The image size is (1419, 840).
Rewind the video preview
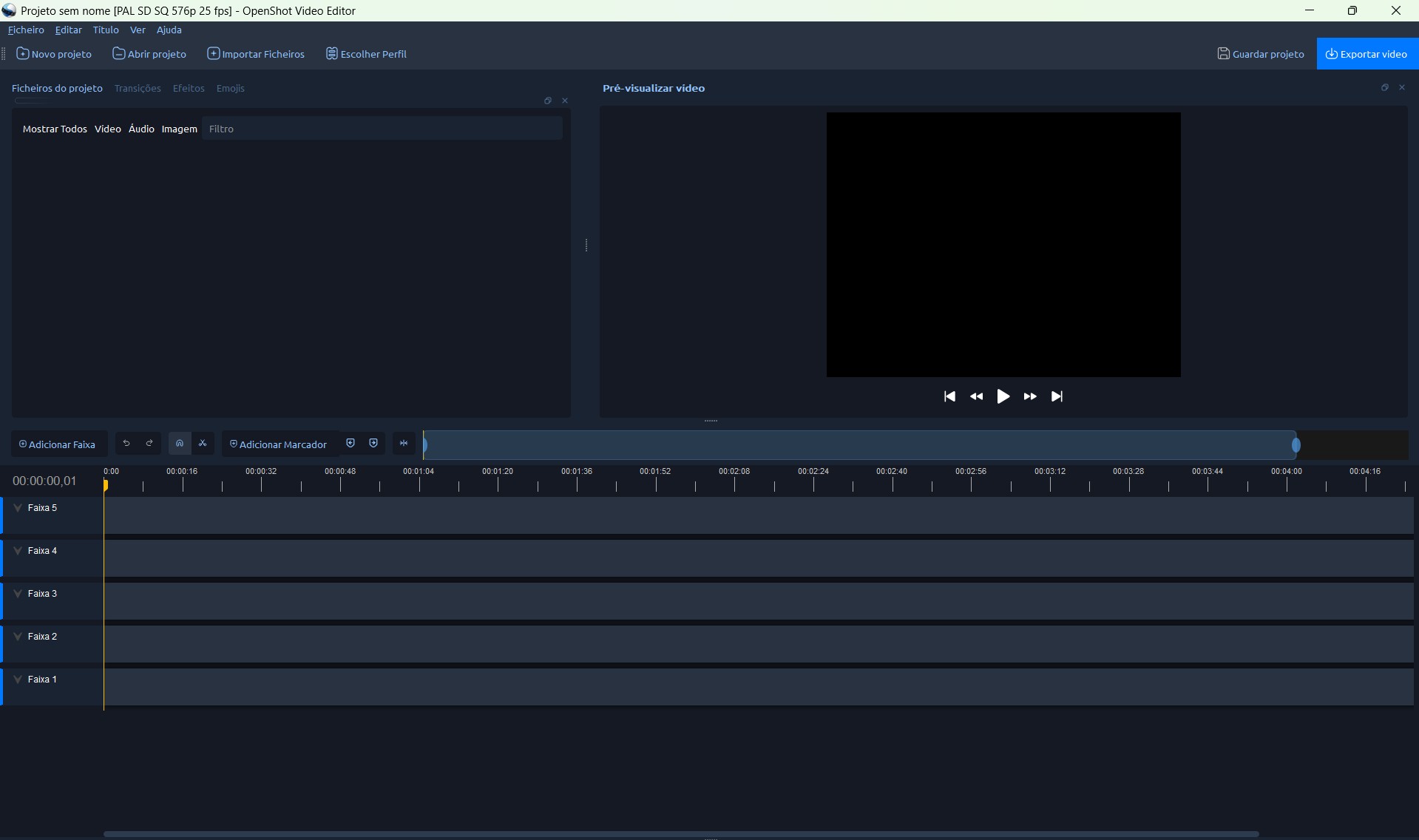pyautogui.click(x=977, y=396)
